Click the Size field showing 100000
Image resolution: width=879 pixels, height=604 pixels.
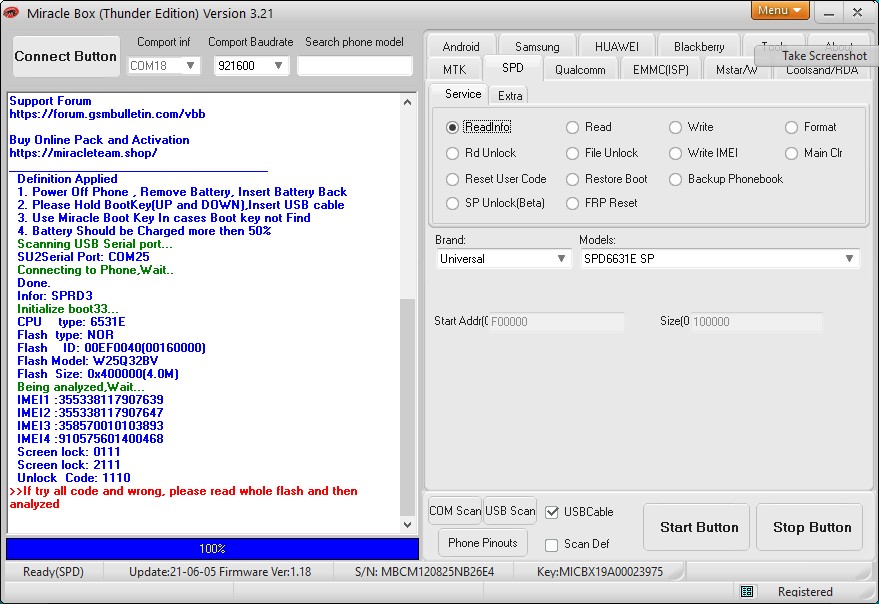[x=756, y=321]
